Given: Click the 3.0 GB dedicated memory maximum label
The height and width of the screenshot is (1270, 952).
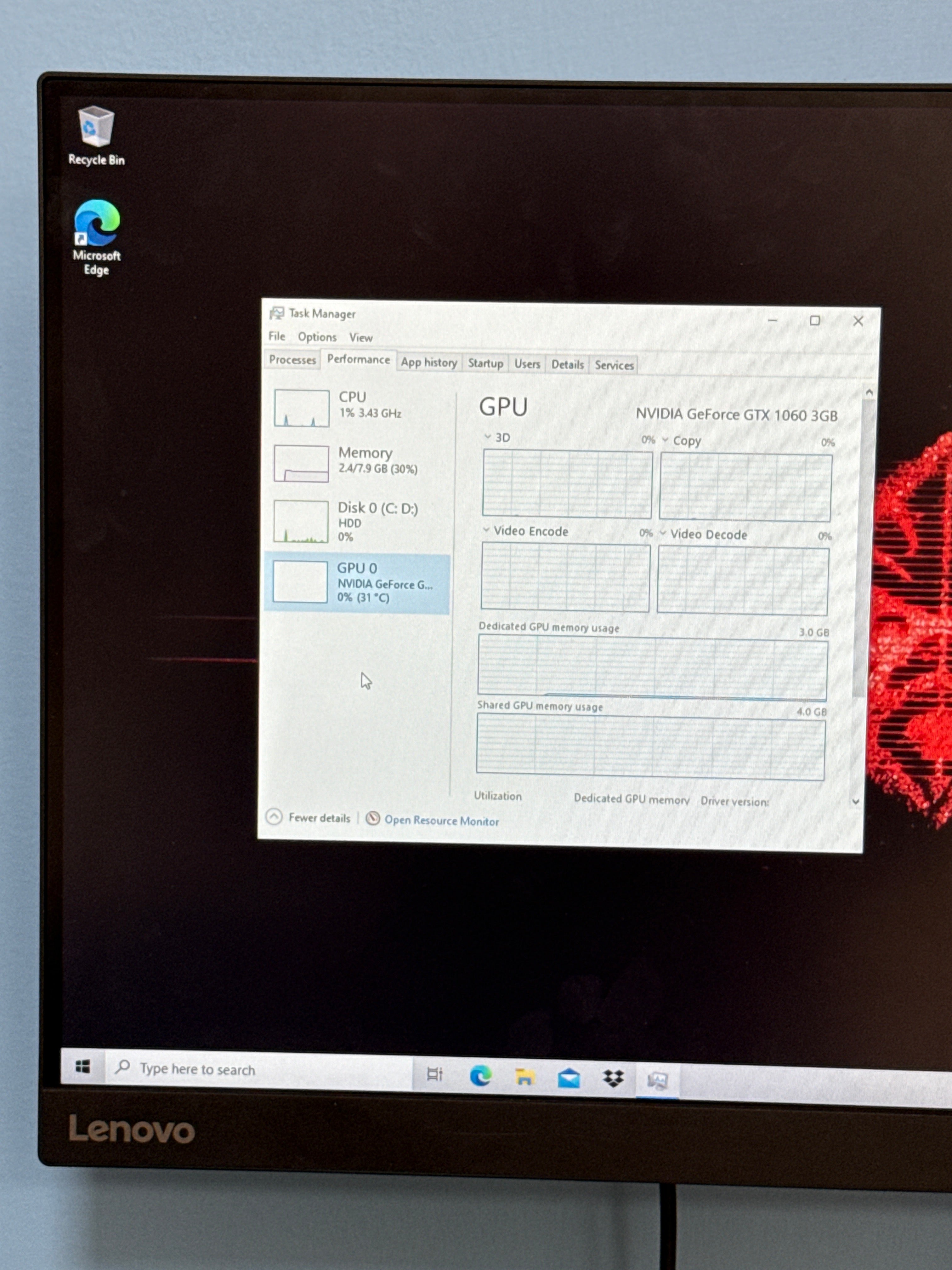Looking at the screenshot, I should tap(814, 632).
